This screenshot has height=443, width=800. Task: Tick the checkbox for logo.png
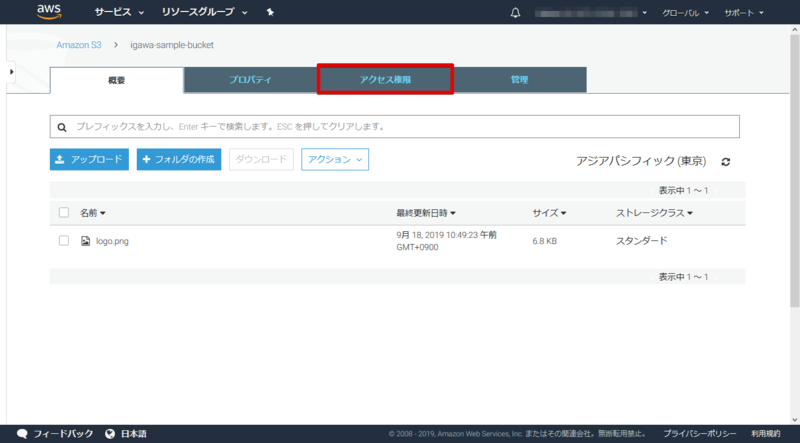click(x=64, y=240)
